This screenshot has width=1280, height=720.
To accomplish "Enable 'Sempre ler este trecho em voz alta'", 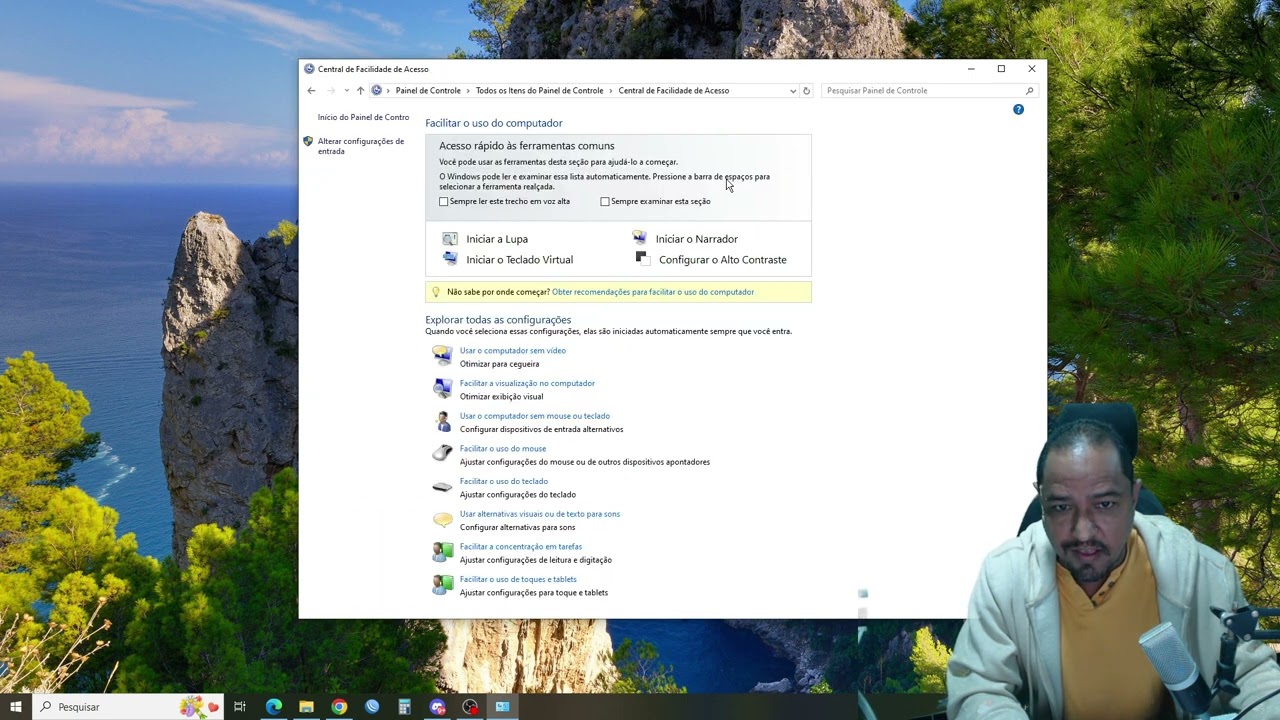I will (x=444, y=202).
